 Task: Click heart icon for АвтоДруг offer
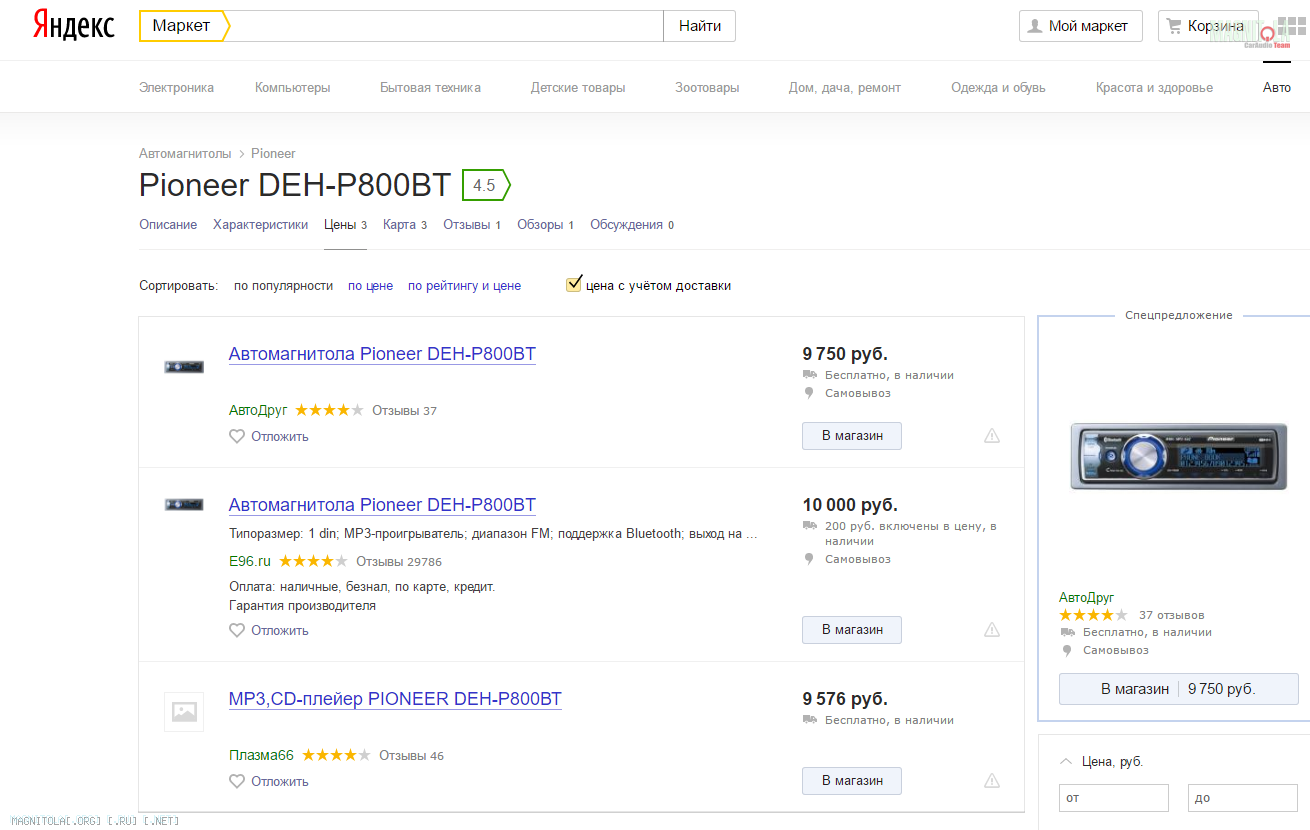point(237,436)
